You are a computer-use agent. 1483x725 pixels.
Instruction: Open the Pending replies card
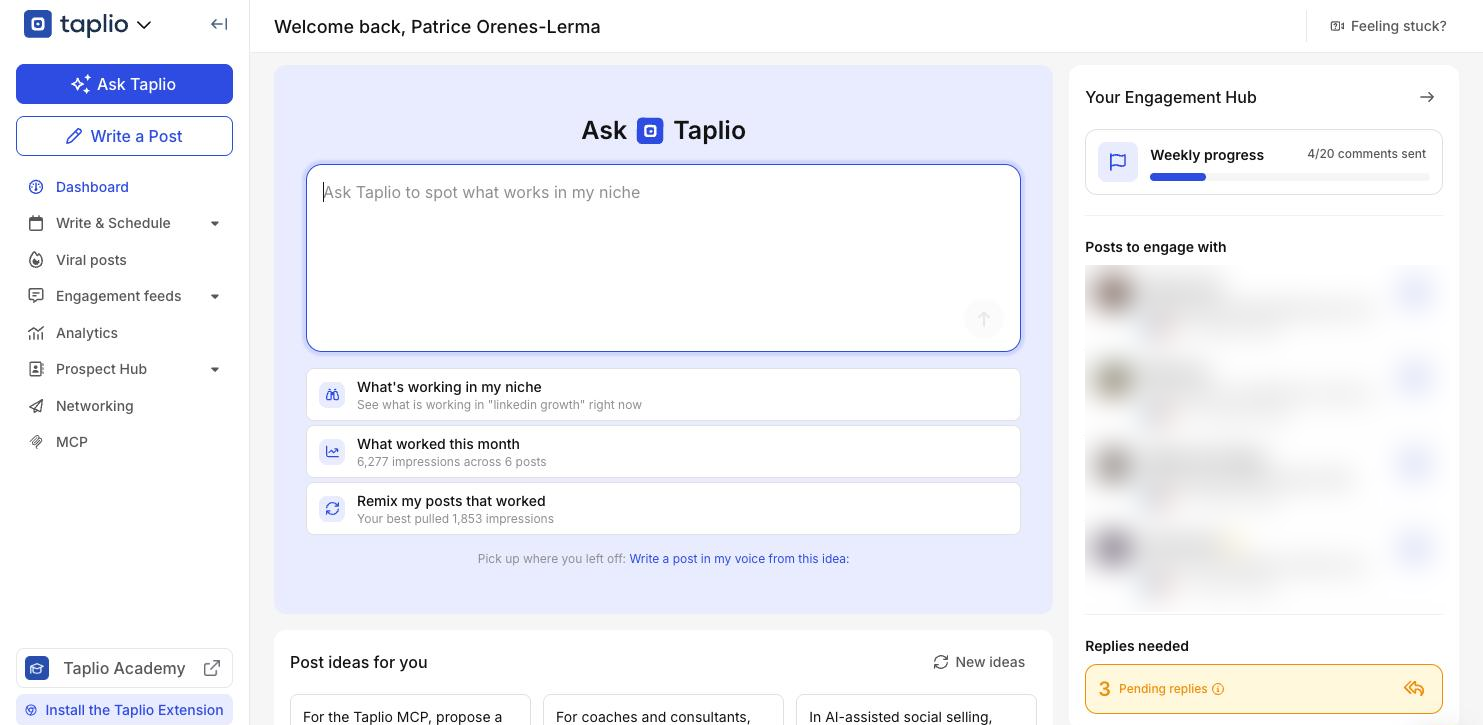coord(1264,689)
